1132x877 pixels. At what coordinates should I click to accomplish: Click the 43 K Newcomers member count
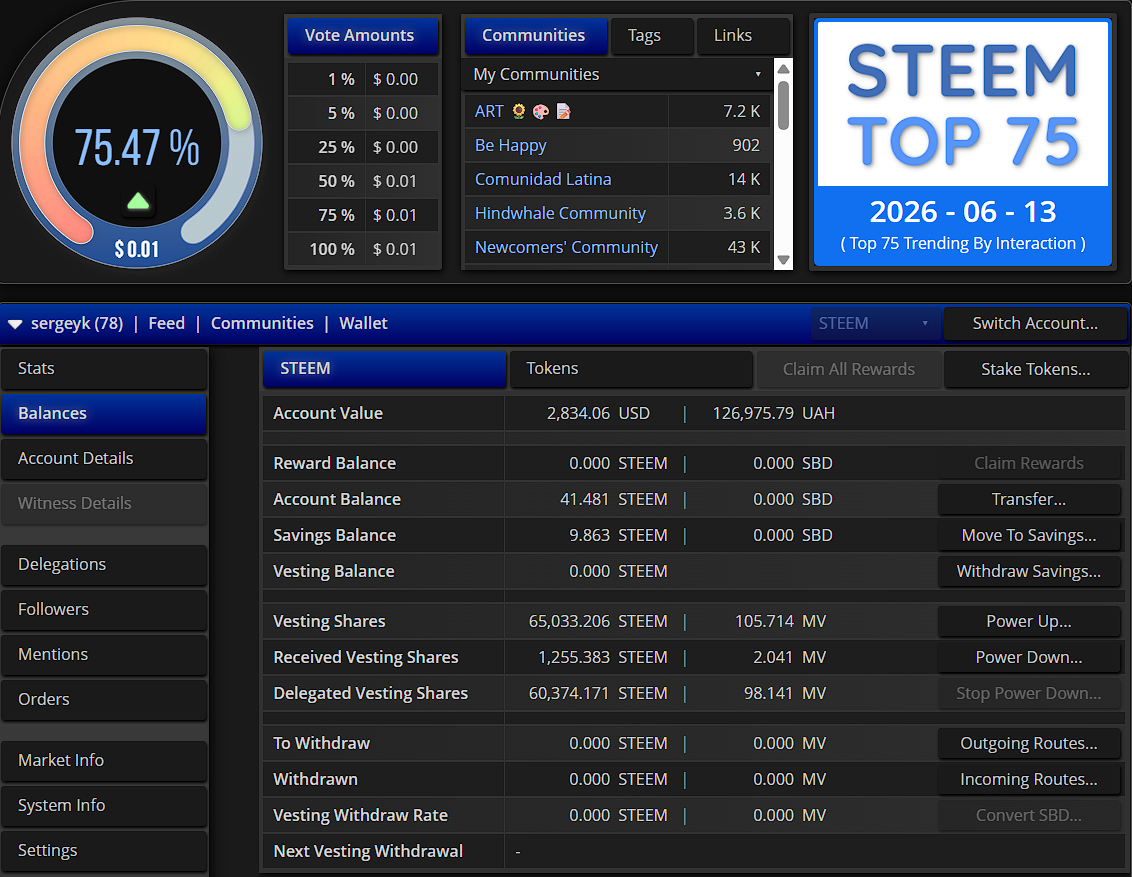click(x=744, y=247)
